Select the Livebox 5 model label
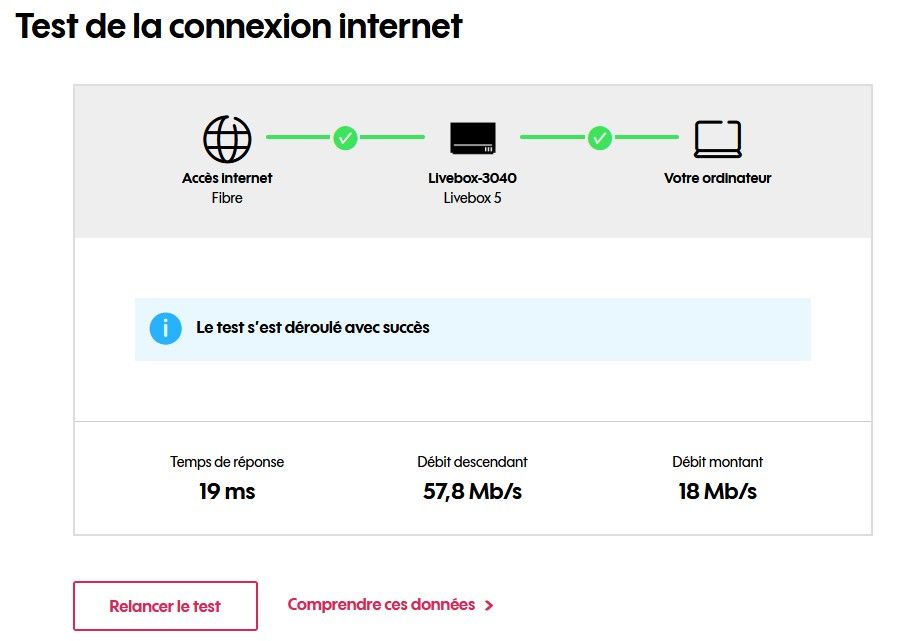 click(471, 198)
